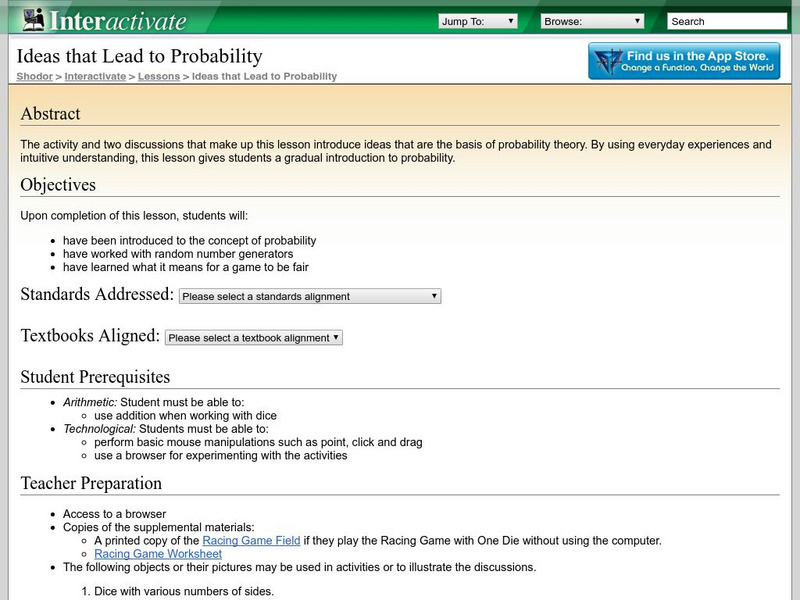Click 'have been introduced to the concept of probability'

(189, 241)
